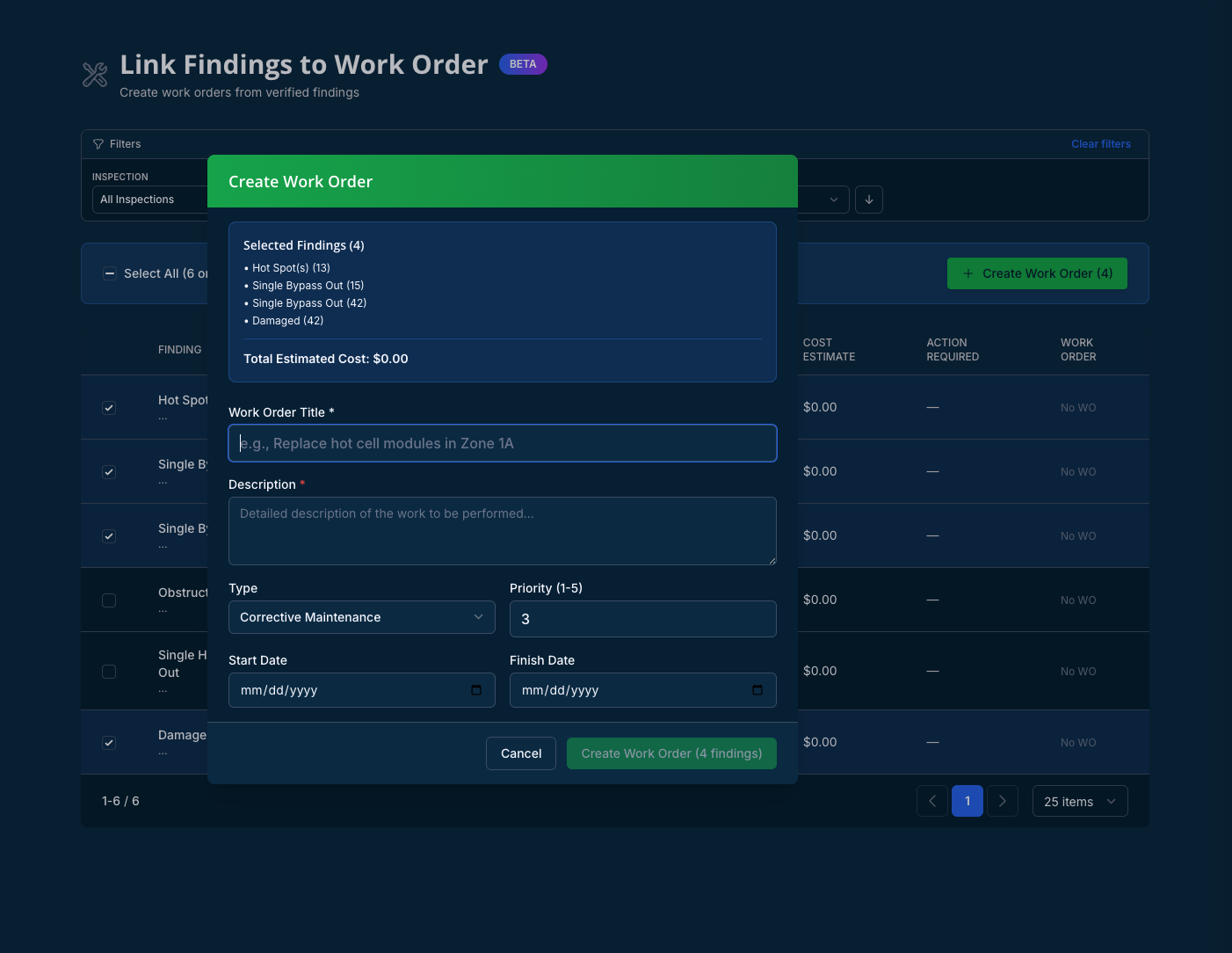Click the green Create Work Order (4) button
The image size is (1232, 953).
point(1037,273)
